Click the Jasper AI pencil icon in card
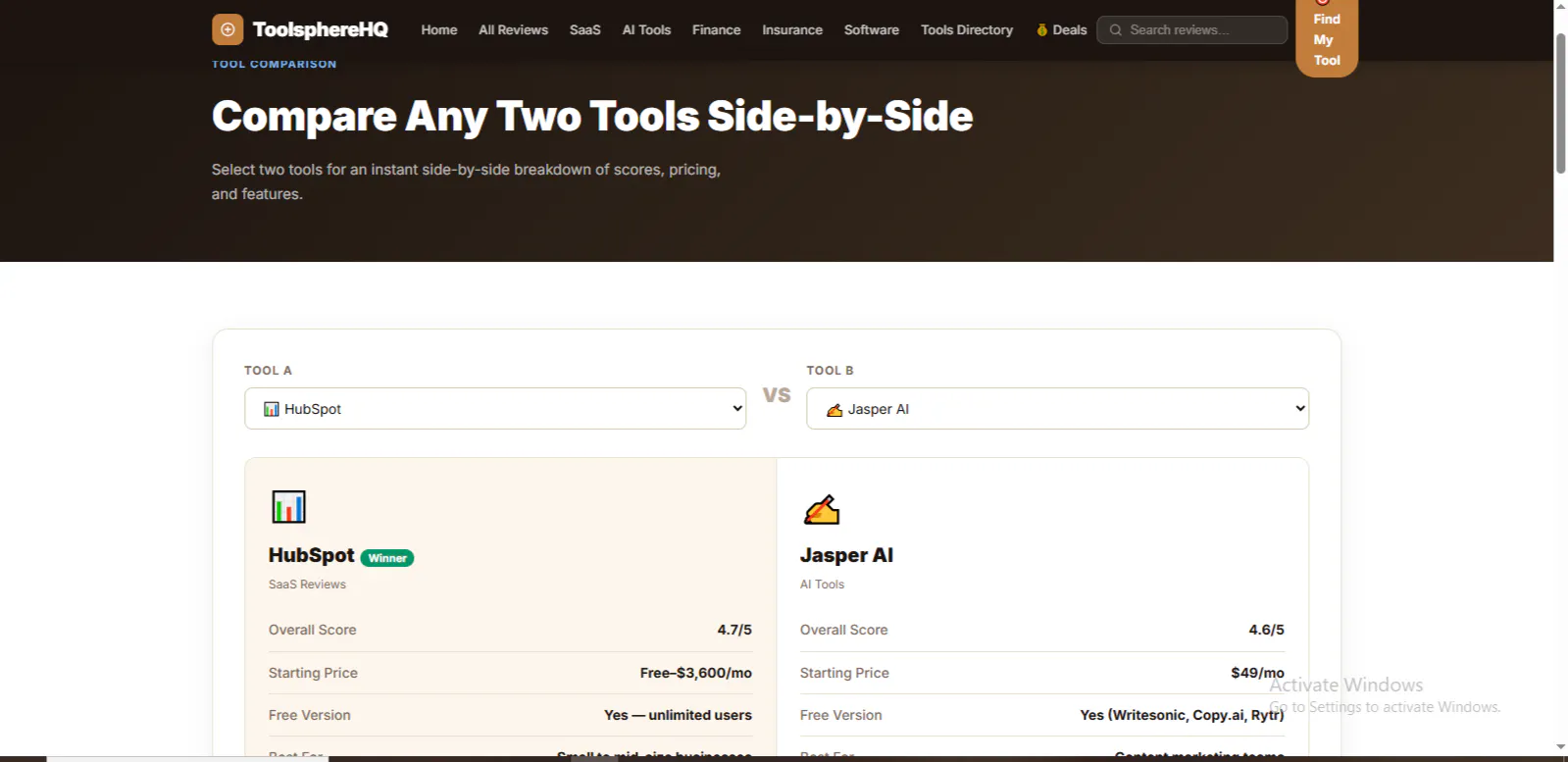1568x762 pixels. click(822, 510)
